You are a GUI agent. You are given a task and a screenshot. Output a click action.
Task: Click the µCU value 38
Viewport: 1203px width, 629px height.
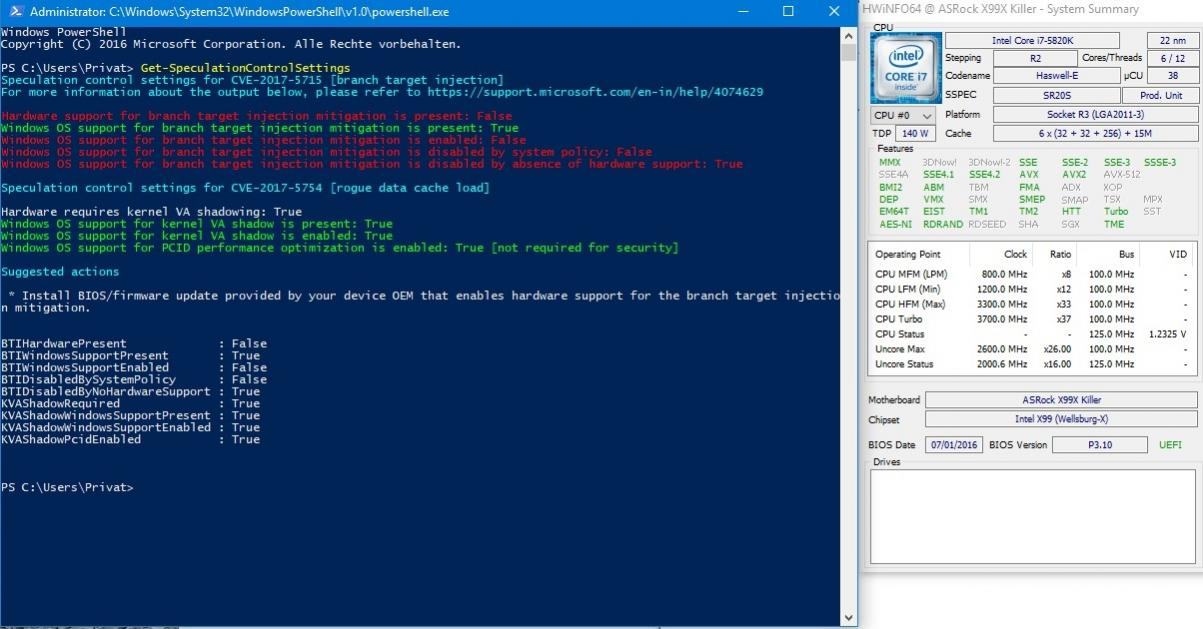point(1172,76)
